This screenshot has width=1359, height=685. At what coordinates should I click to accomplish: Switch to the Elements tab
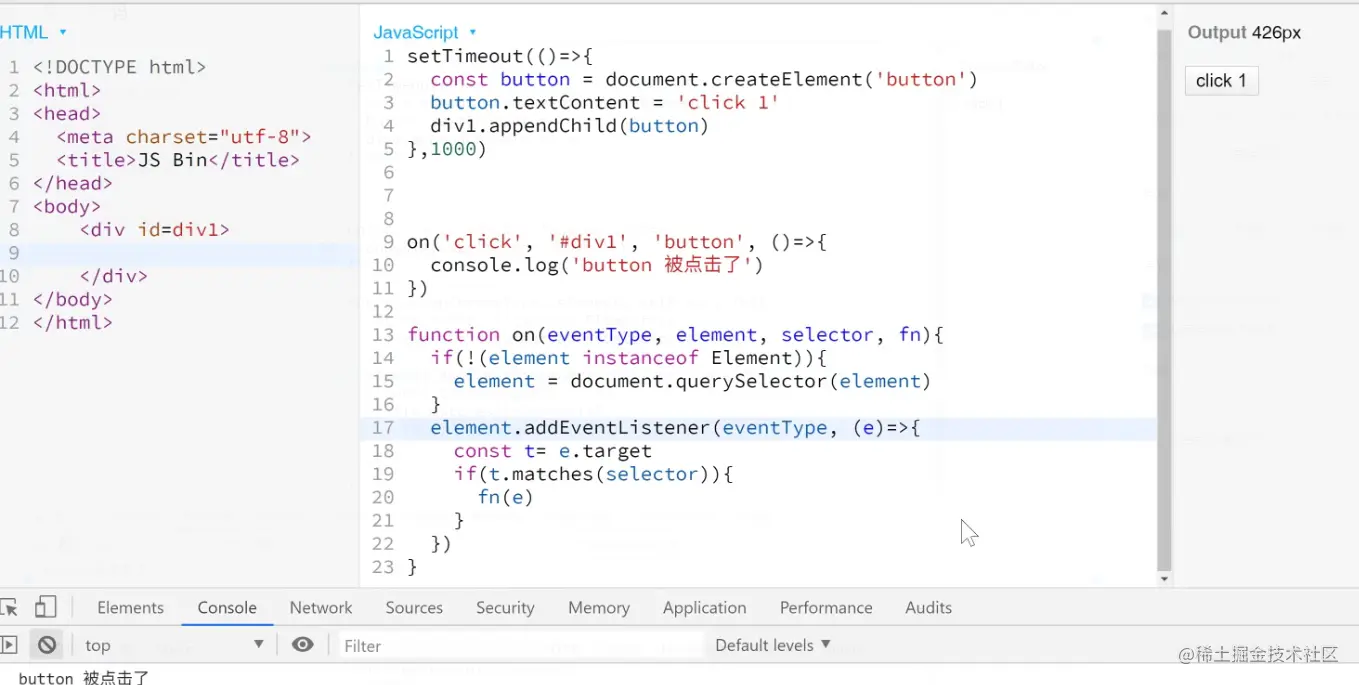point(130,607)
